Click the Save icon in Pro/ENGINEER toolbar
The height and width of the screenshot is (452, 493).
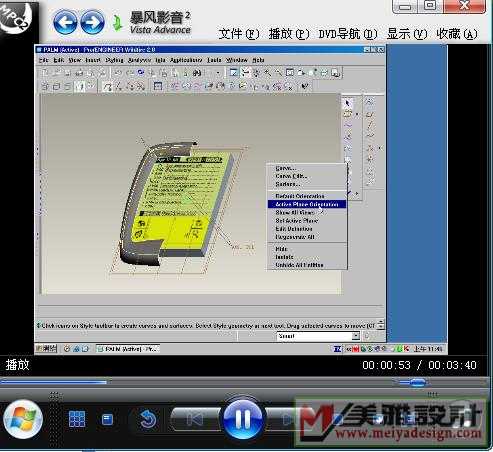pyautogui.click(x=68, y=72)
